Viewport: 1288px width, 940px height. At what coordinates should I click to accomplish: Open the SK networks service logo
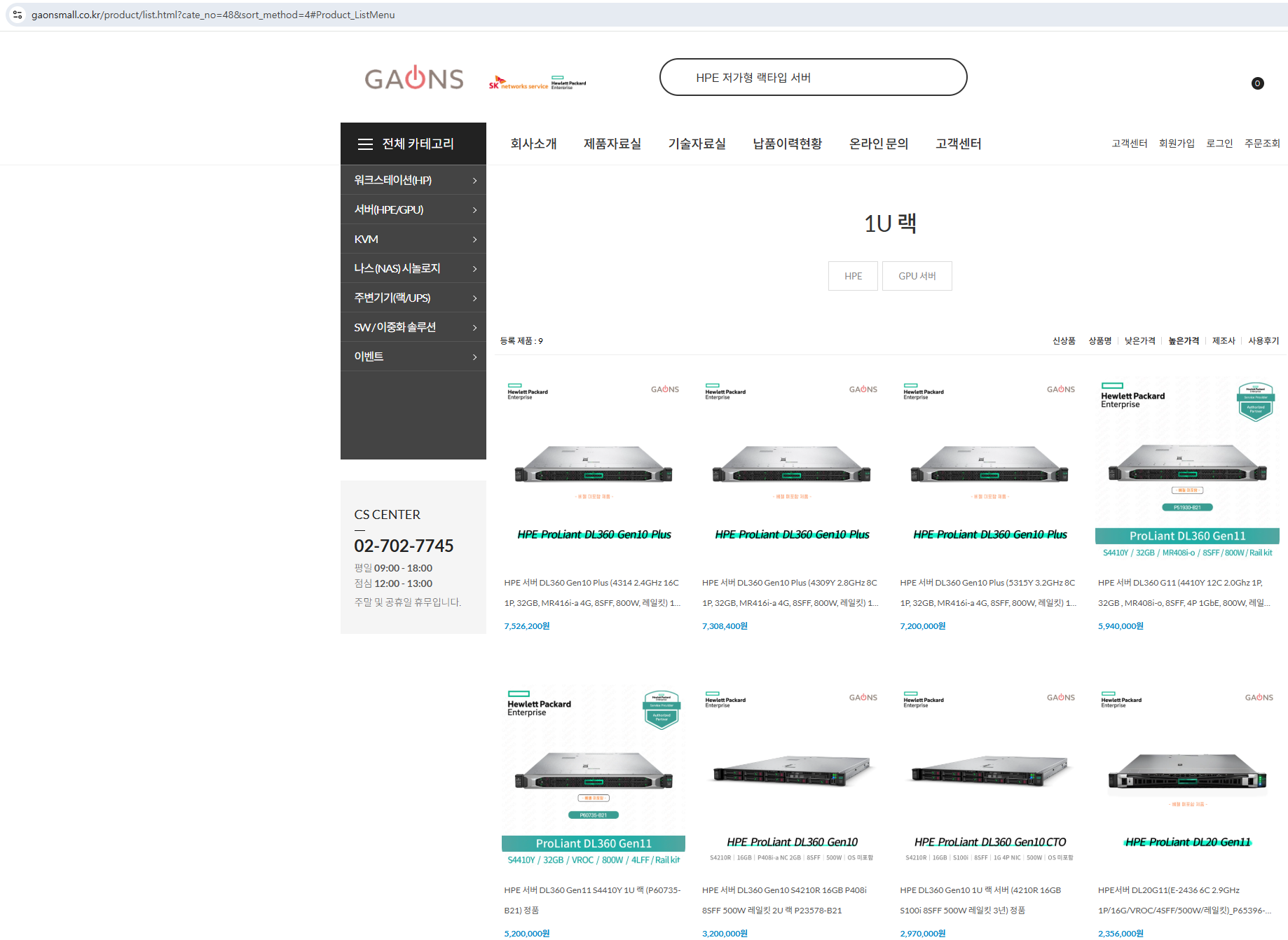pyautogui.click(x=519, y=83)
